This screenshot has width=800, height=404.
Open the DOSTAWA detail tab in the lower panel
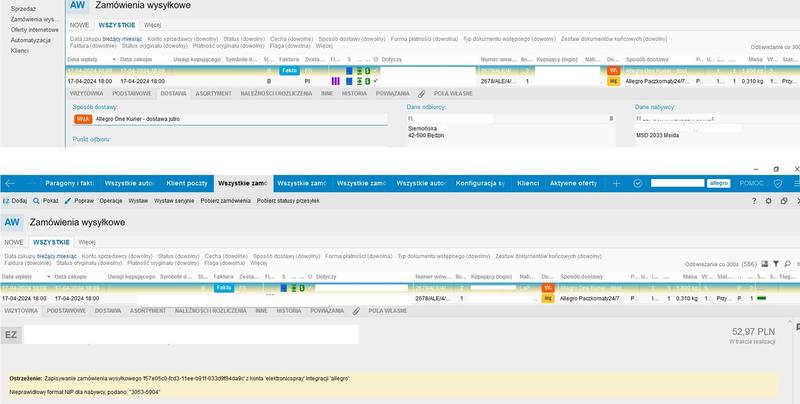(x=108, y=311)
